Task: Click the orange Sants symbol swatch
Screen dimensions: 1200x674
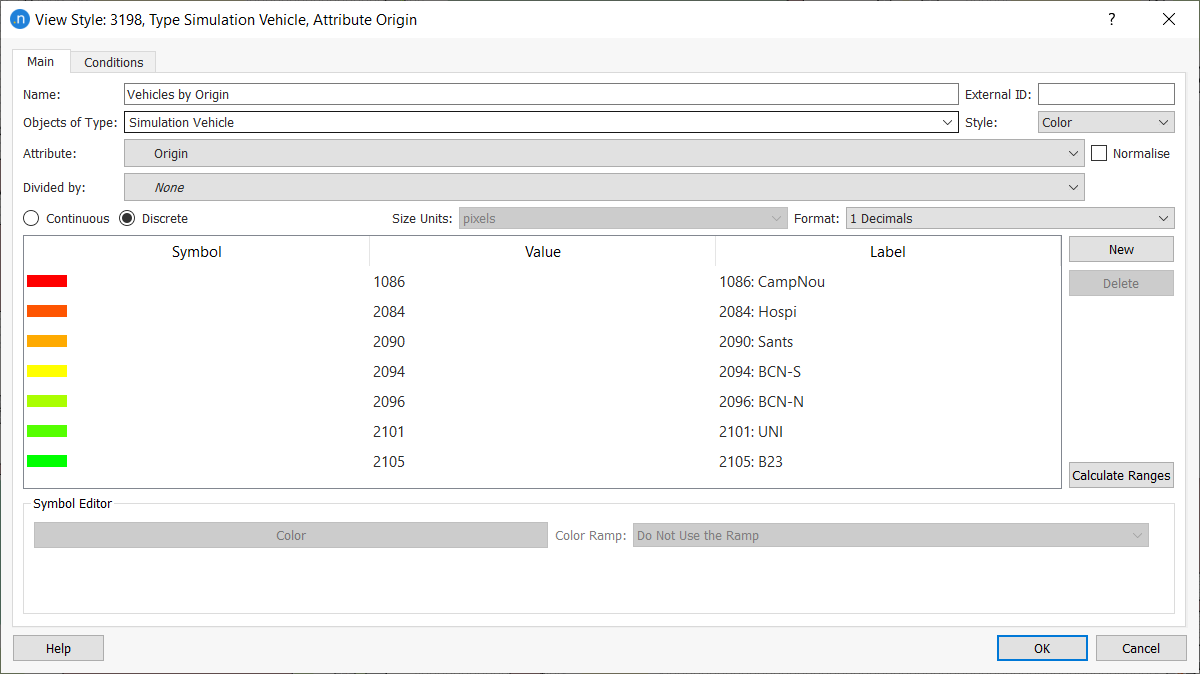Action: point(47,342)
